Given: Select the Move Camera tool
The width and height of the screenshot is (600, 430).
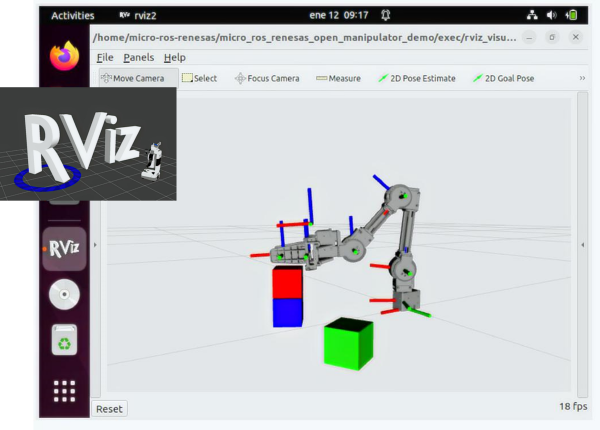Looking at the screenshot, I should tap(139, 78).
